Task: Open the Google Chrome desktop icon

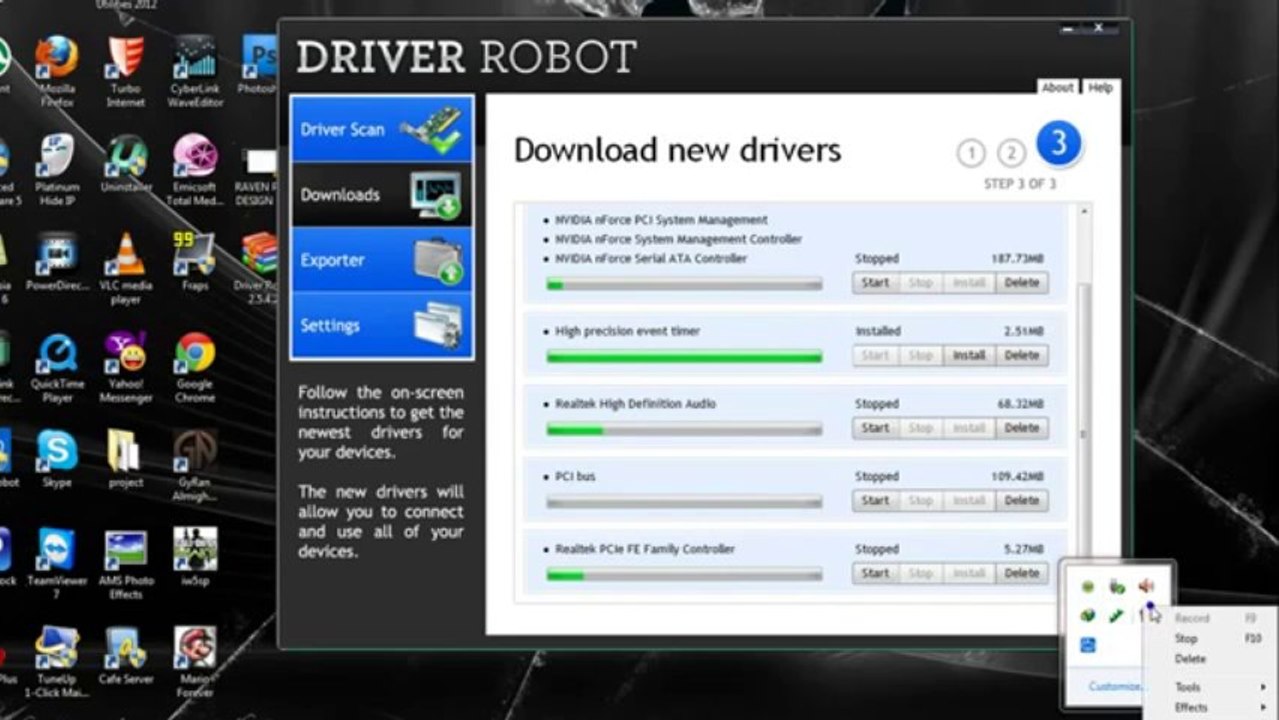Action: tap(195, 366)
